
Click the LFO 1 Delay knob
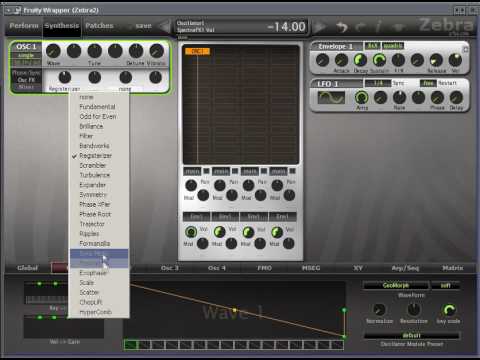pyautogui.click(x=456, y=97)
